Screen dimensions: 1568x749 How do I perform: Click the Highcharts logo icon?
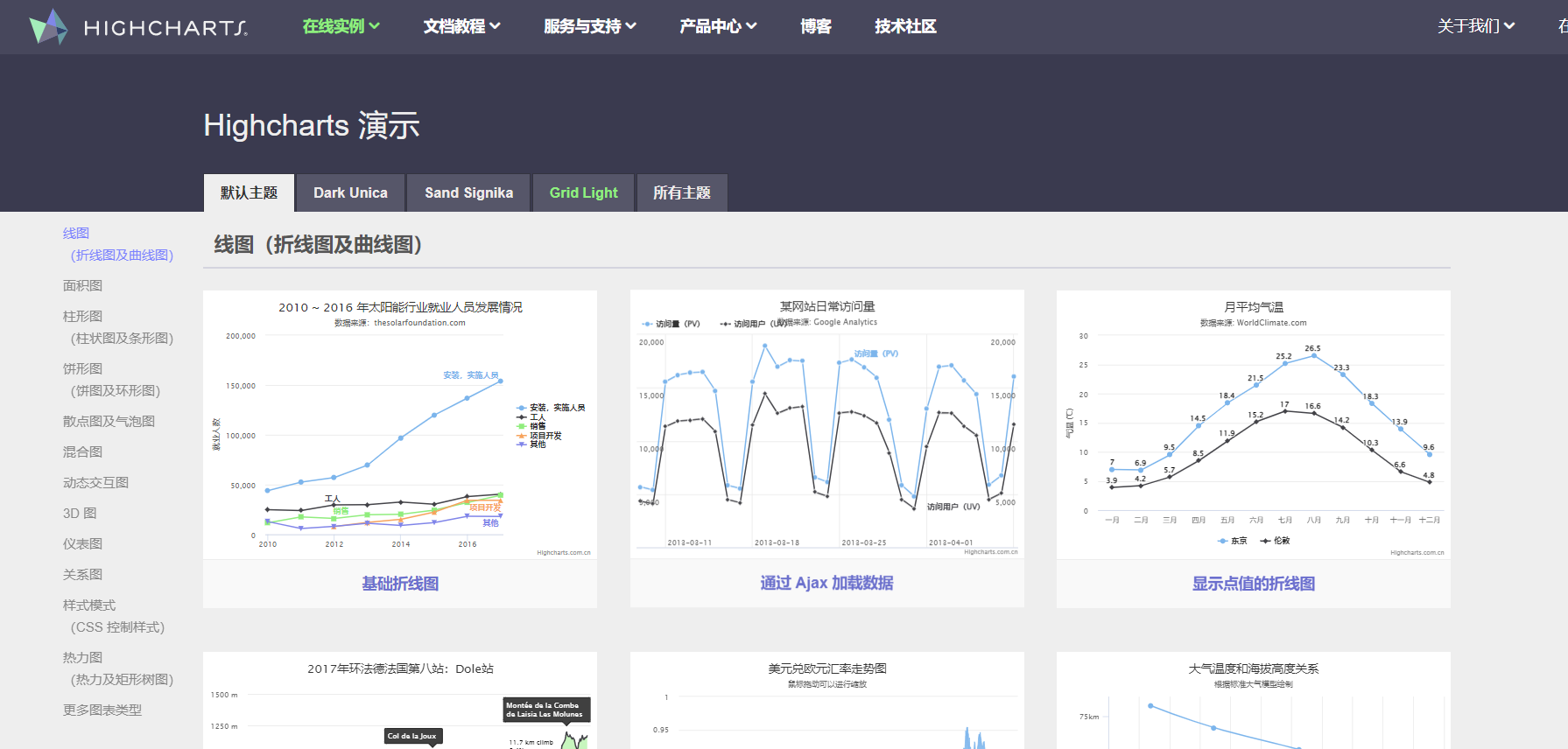tap(48, 26)
